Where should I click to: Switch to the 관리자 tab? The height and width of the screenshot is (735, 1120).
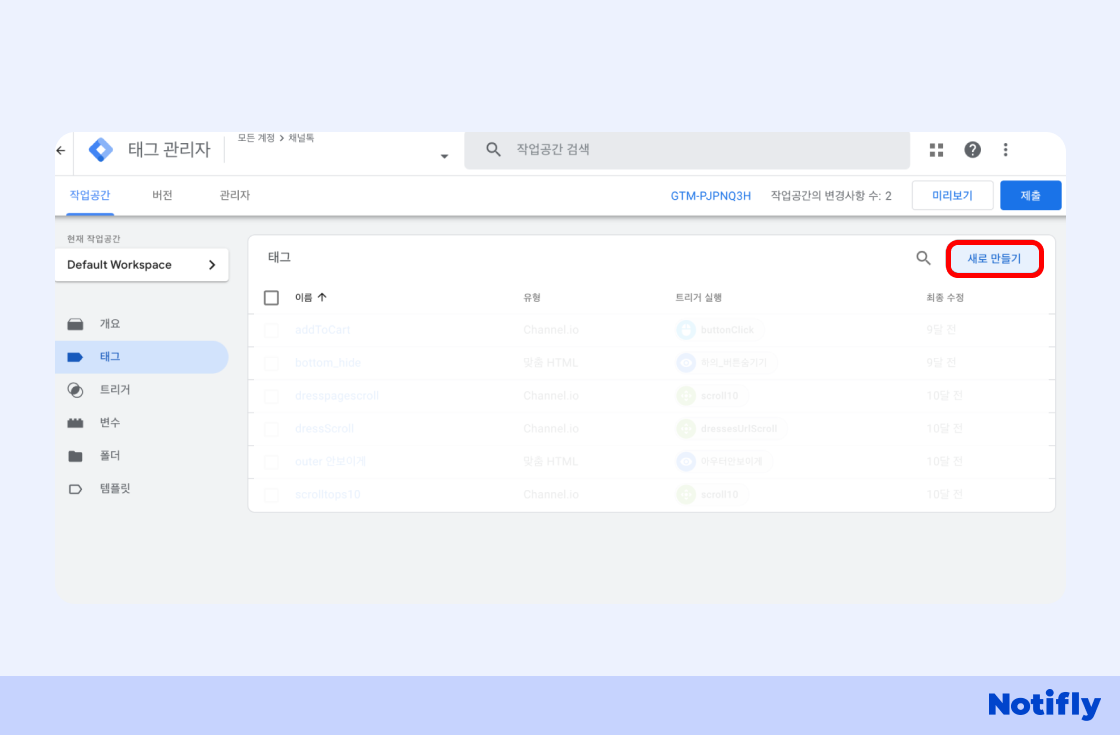234,195
